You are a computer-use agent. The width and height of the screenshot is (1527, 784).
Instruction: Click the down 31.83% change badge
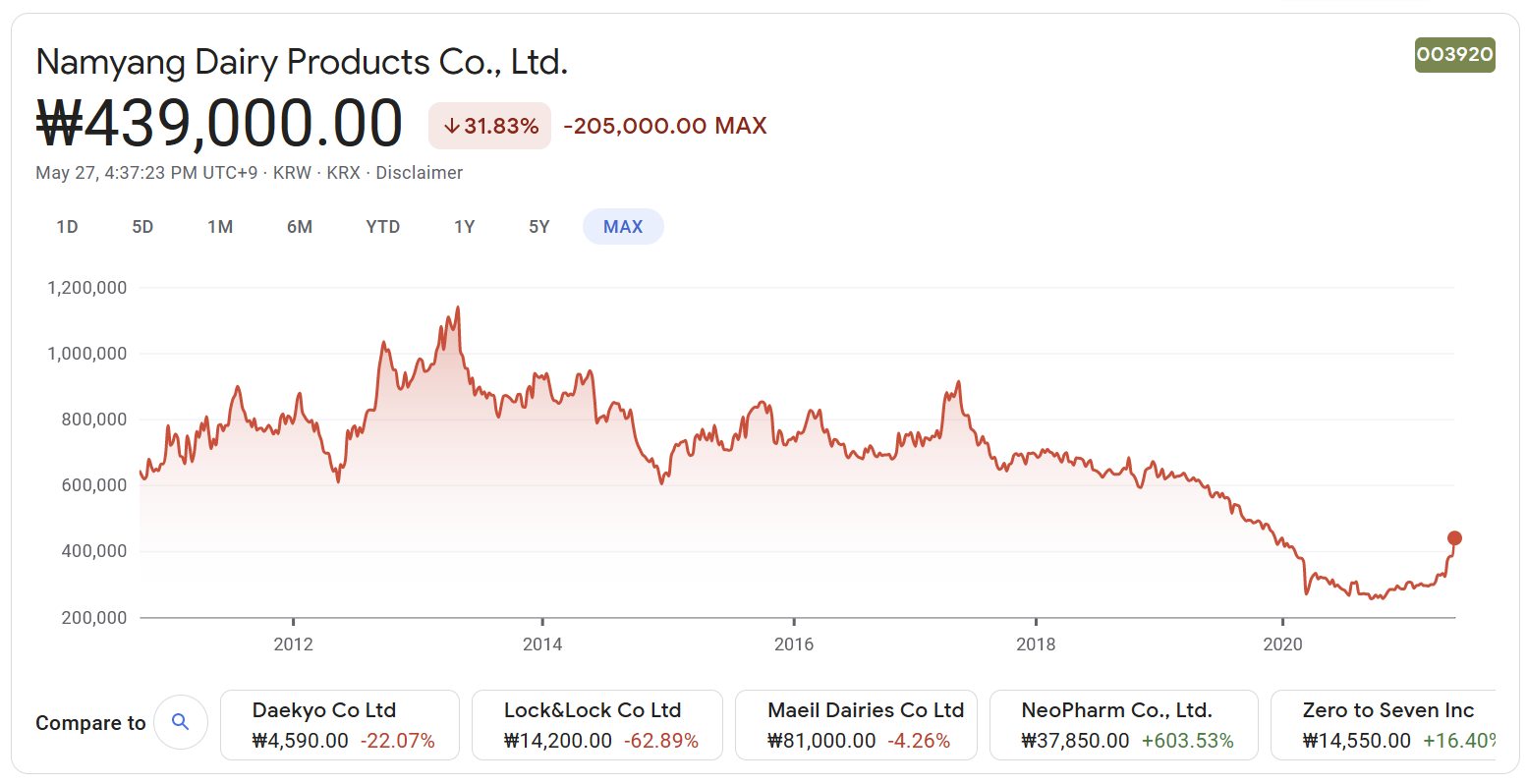click(489, 126)
